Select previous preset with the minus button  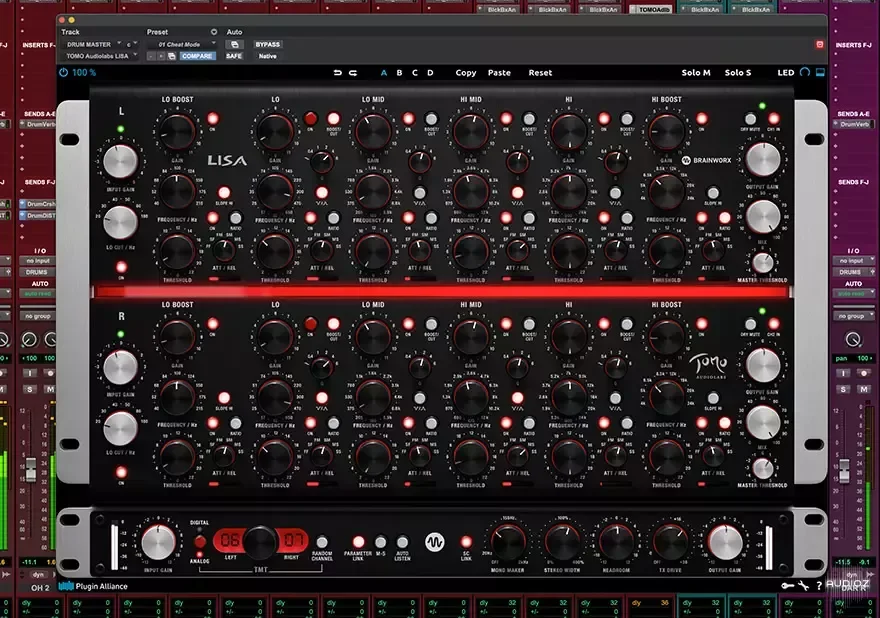[x=151, y=56]
